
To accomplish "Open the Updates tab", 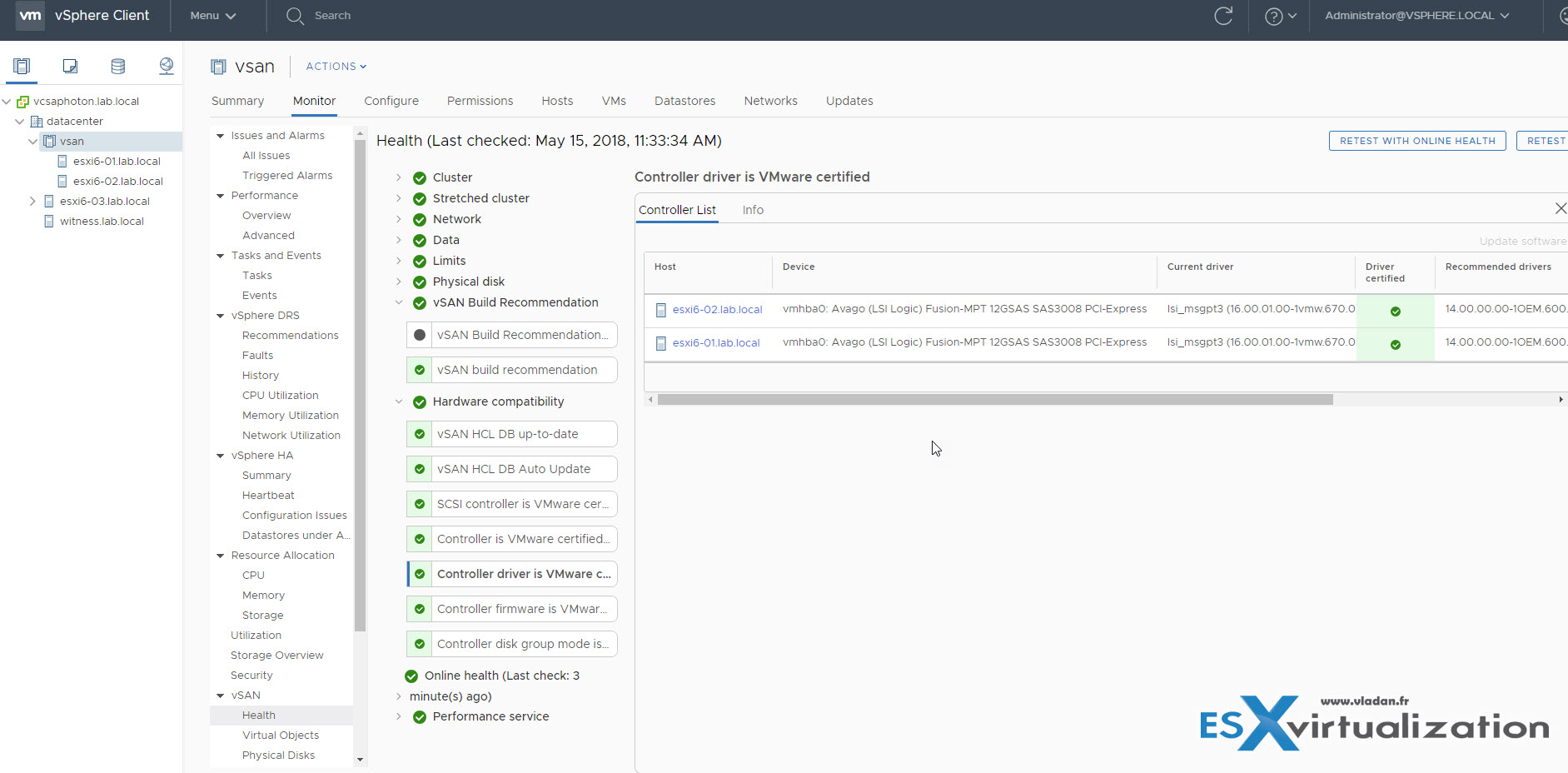I will point(849,101).
